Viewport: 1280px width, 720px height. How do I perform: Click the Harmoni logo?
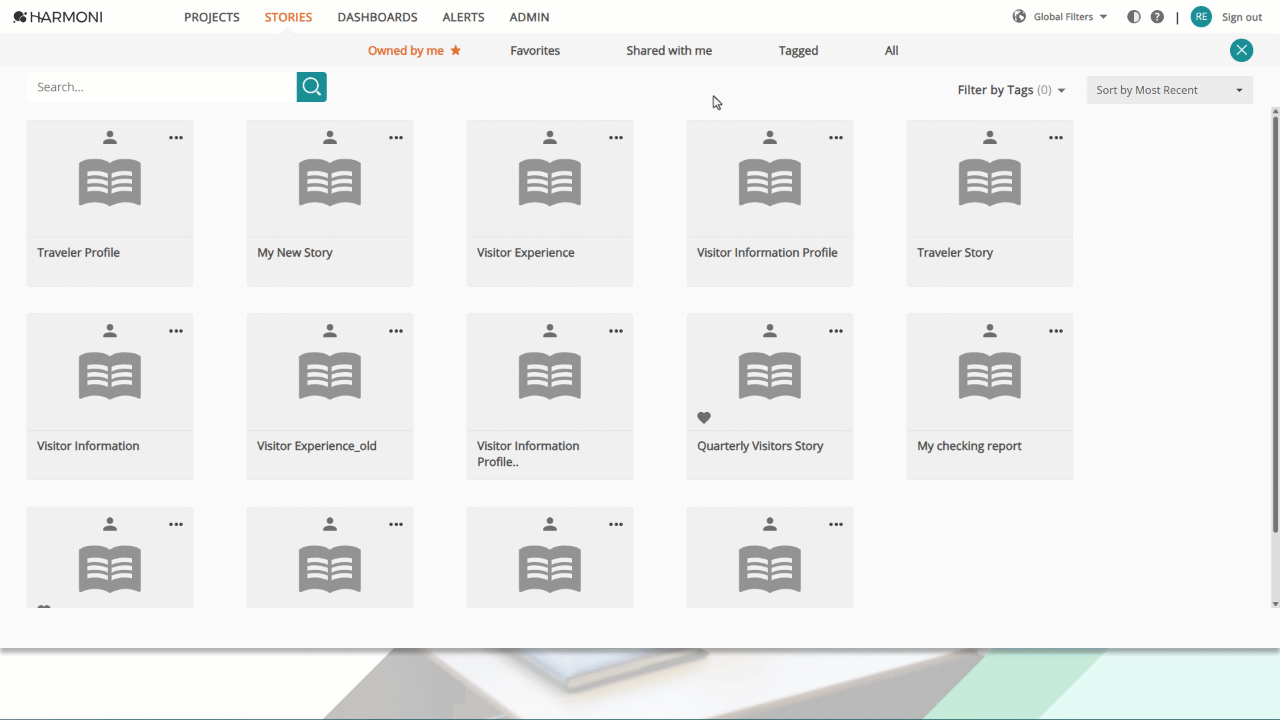click(x=58, y=17)
